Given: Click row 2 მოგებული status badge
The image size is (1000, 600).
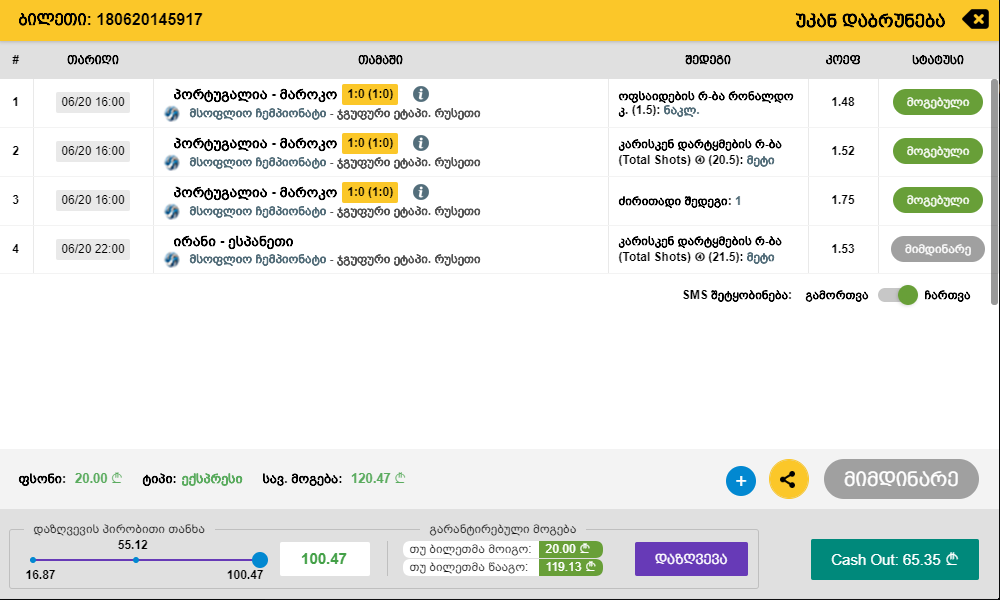Looking at the screenshot, I should click(x=938, y=151).
